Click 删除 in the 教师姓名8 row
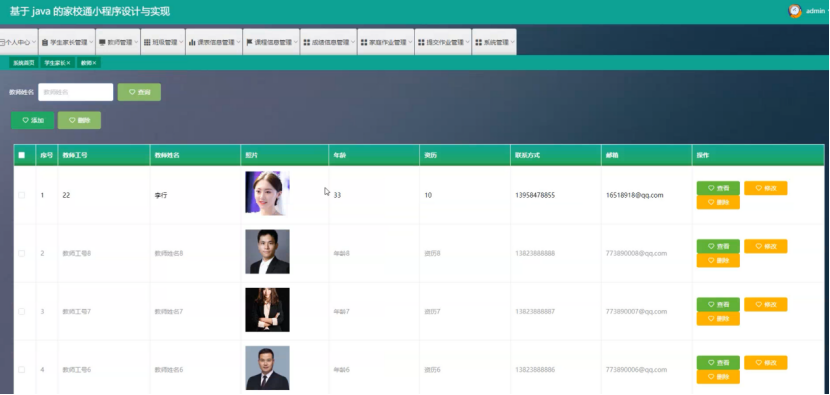This screenshot has width=830, height=395. pos(718,261)
